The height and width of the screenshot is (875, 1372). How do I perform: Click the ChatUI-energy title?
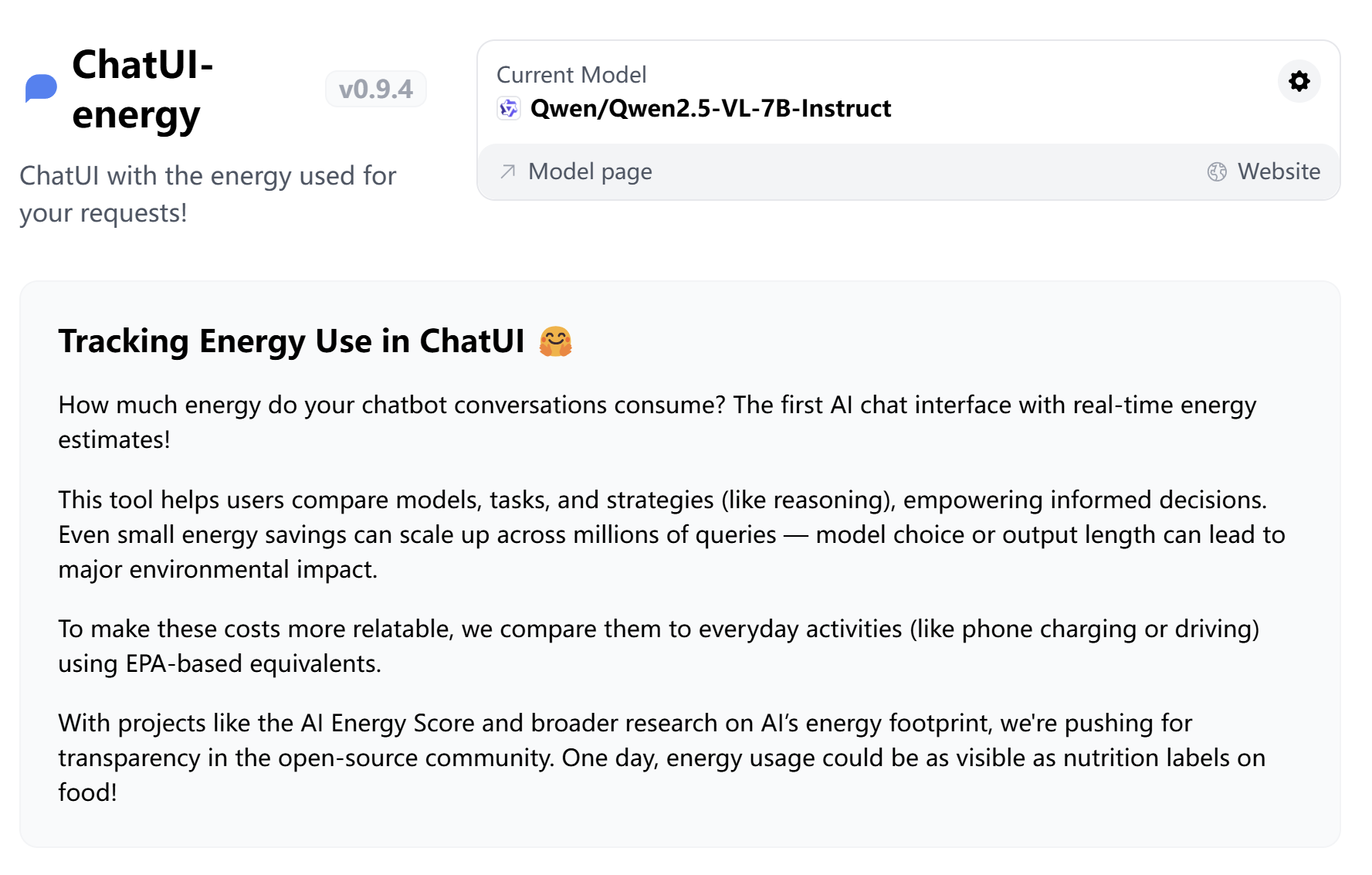143,89
